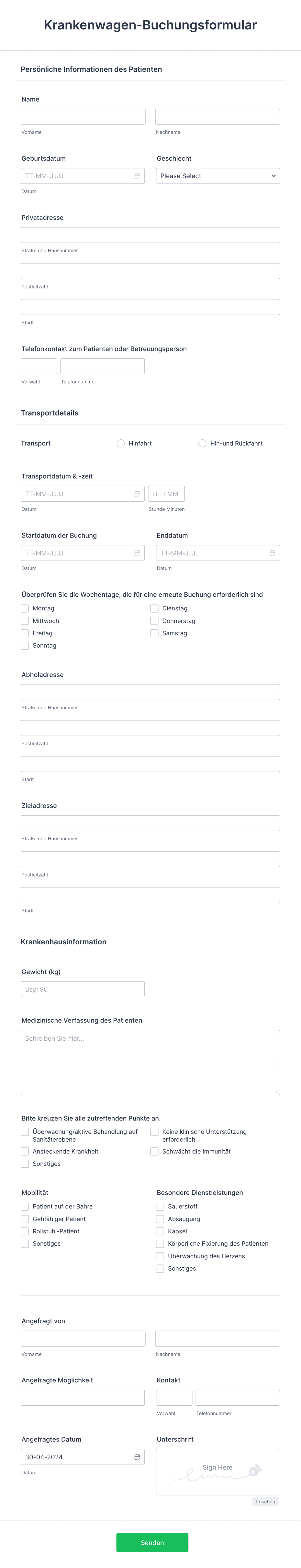Choose Hin-und Rückfahrt transport option
Screen dimensions: 301x1568
202,443
